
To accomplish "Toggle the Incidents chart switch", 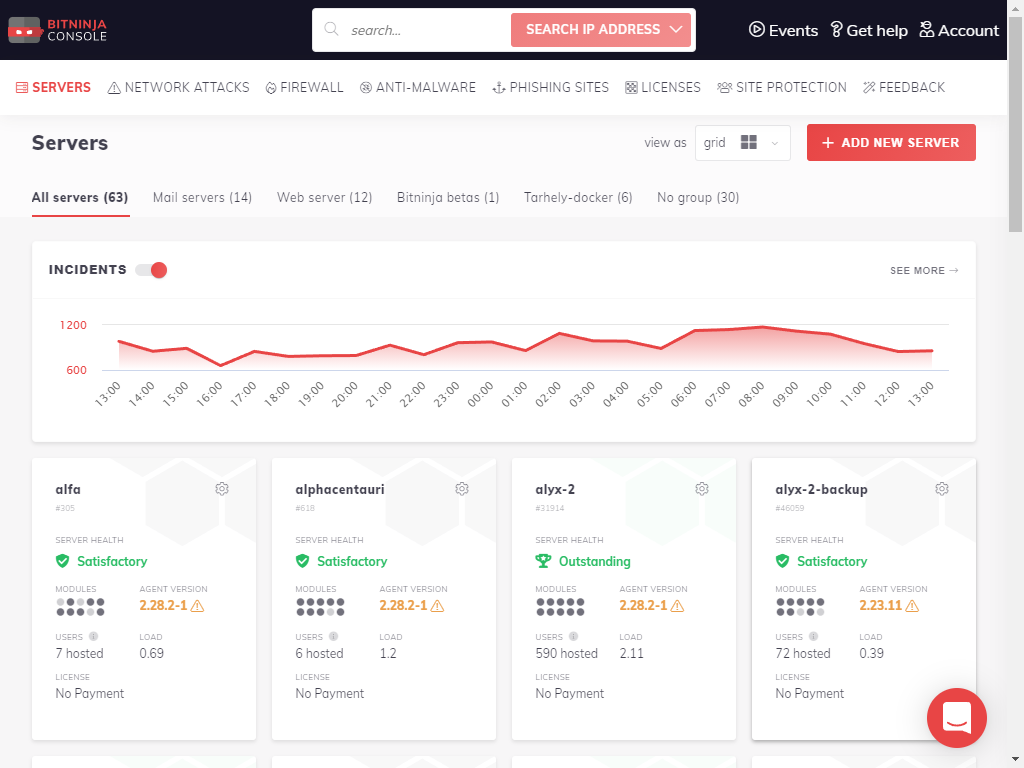I will [151, 270].
